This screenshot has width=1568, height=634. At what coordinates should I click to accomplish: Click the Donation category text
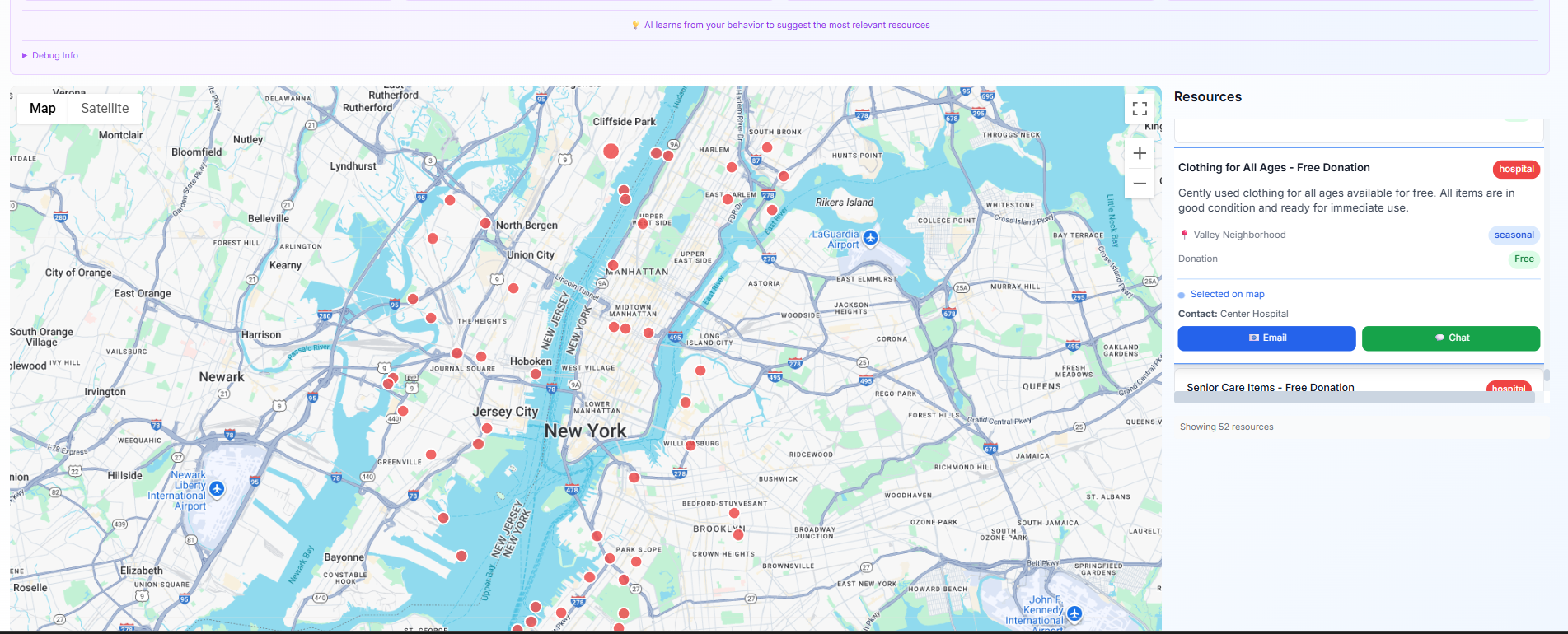(1197, 259)
